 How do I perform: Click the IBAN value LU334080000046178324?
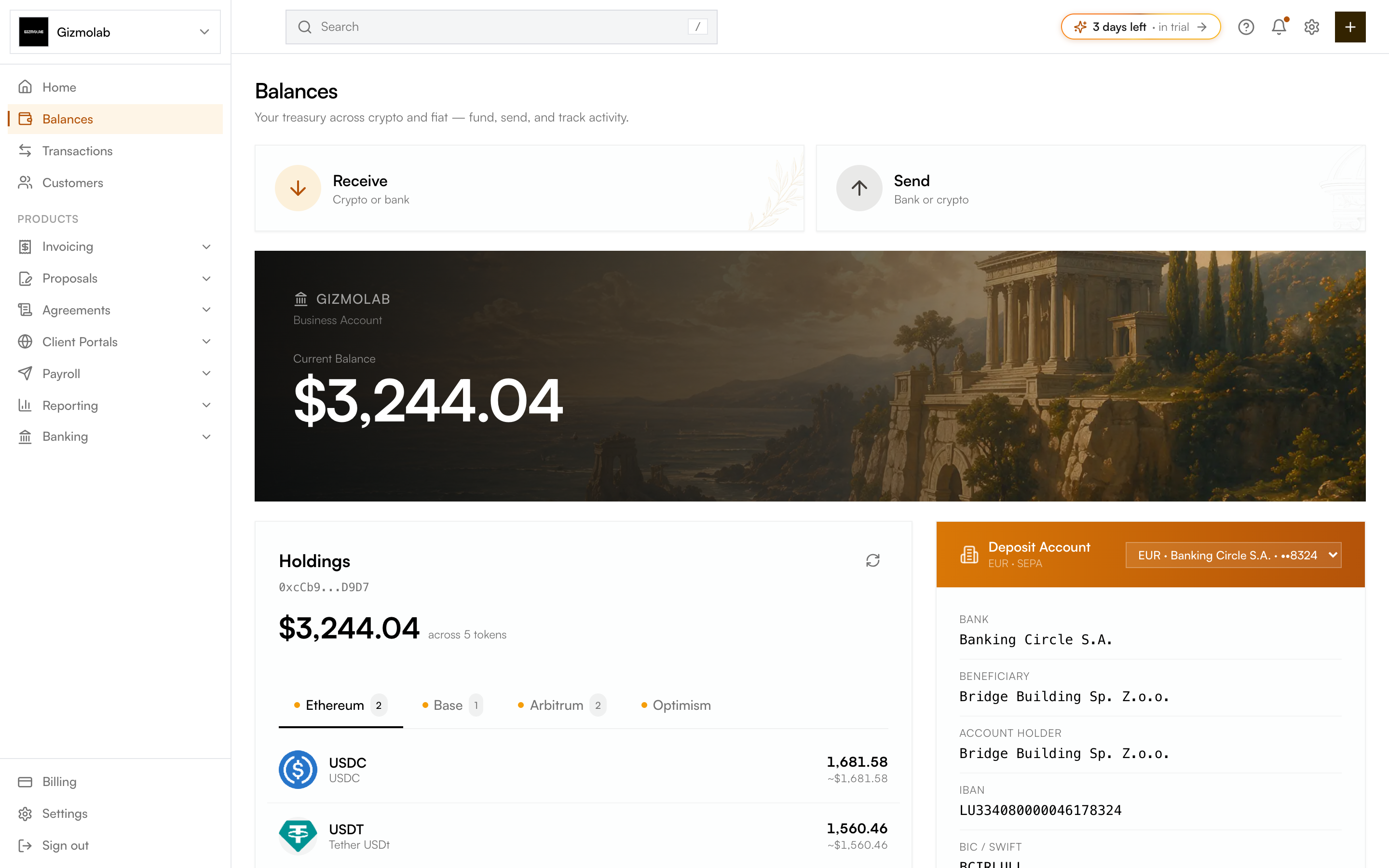(1040, 810)
